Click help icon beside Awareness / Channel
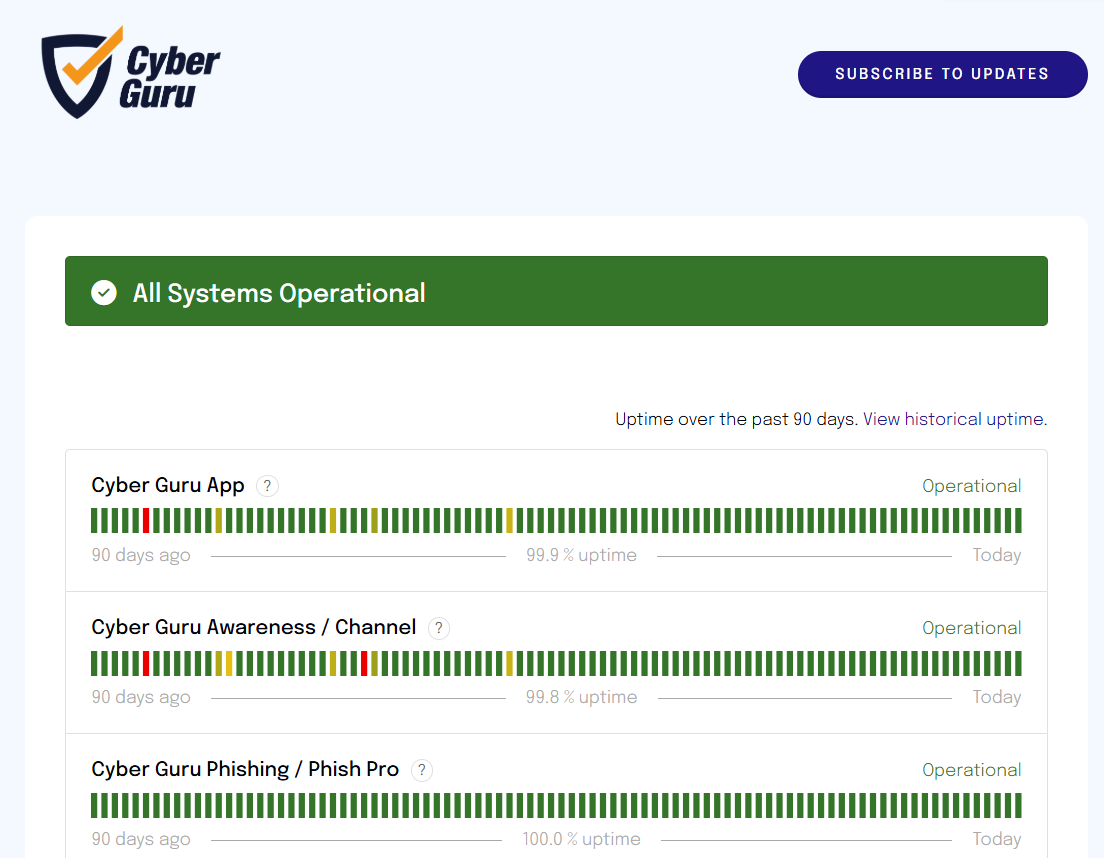 (x=439, y=628)
